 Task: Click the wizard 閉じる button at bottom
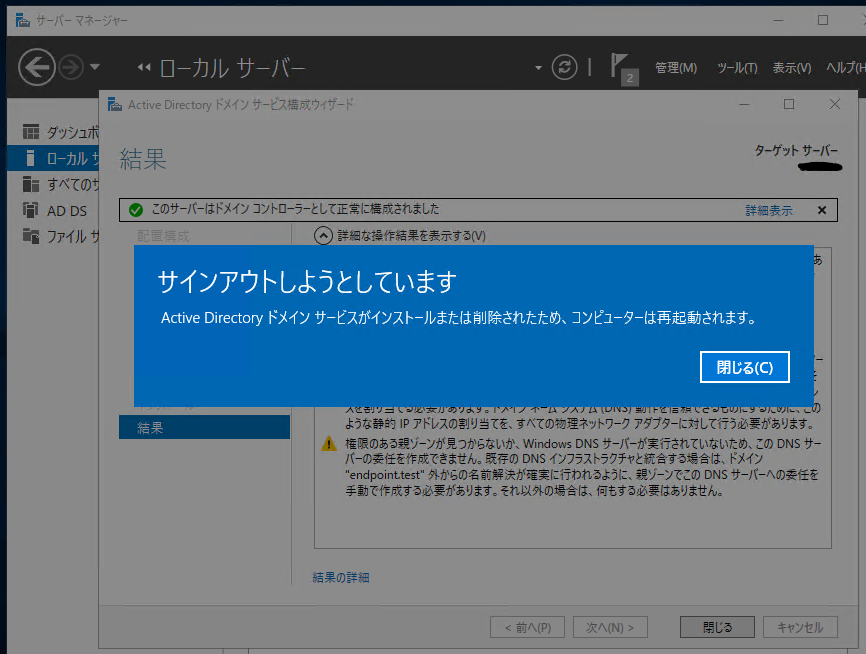click(x=717, y=627)
